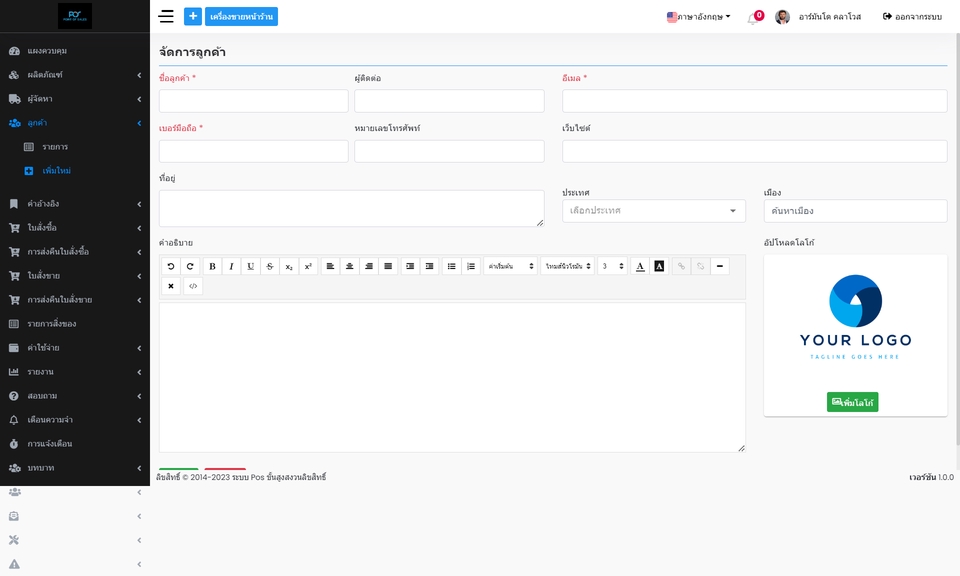Viewport: 960px width, 576px height.
Task: Click the ที่อยู่ address textarea
Action: coord(351,208)
